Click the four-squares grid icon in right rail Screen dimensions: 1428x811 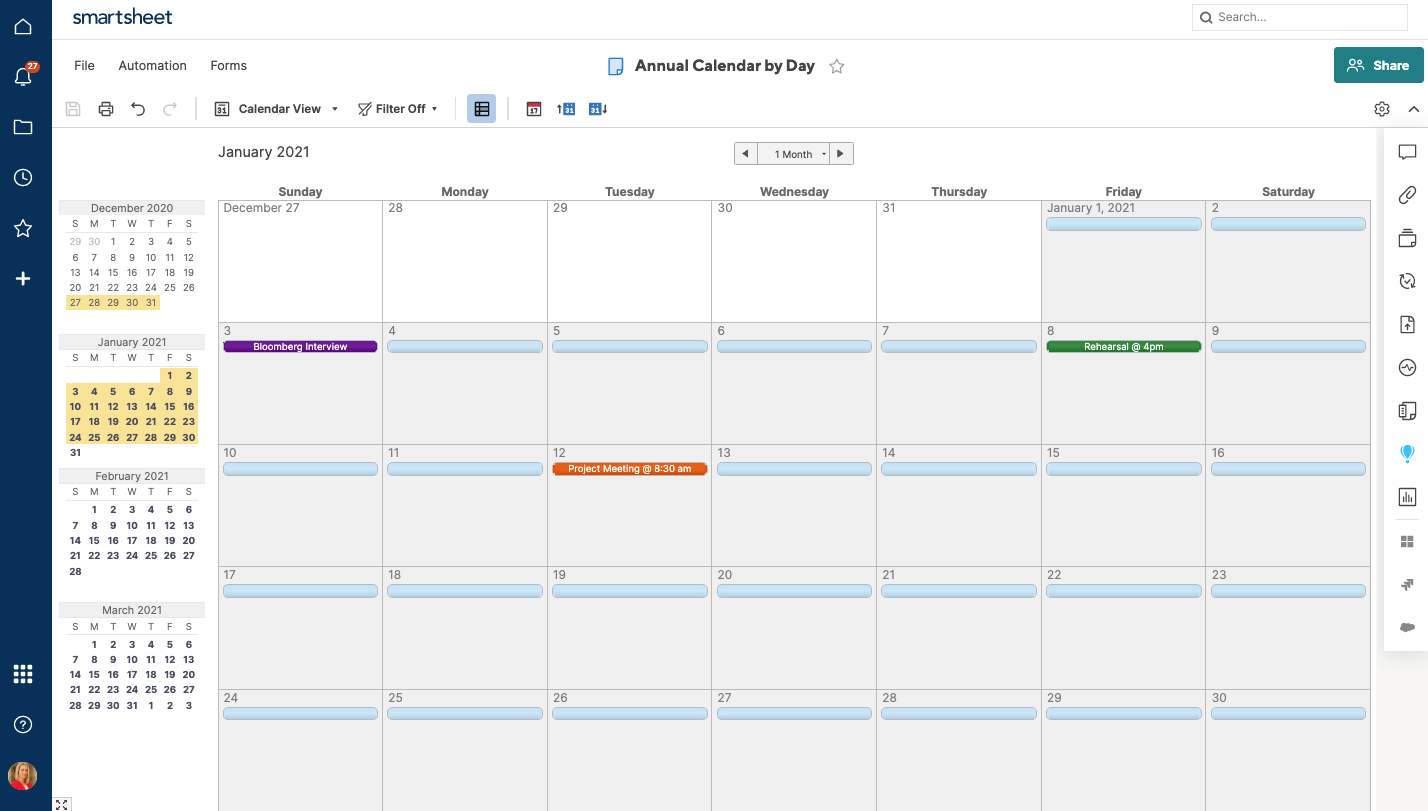1407,542
